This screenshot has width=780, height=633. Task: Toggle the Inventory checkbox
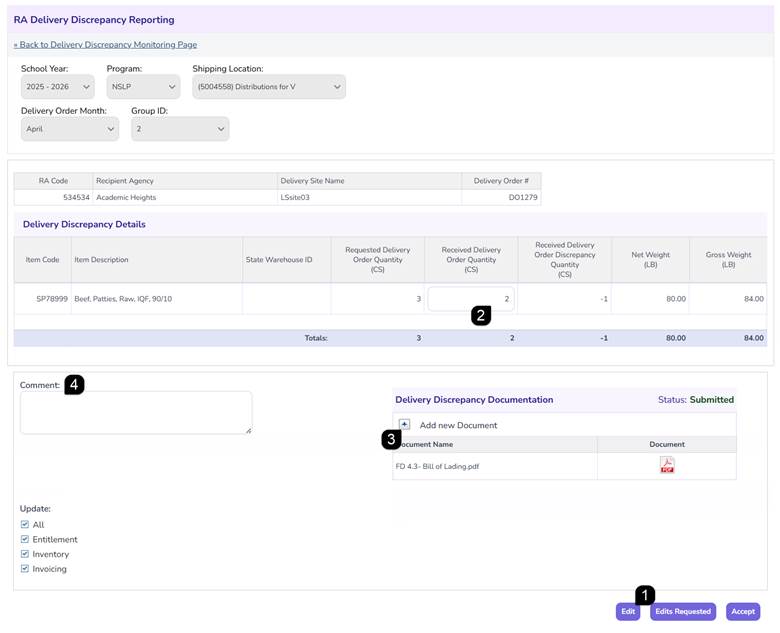25,554
